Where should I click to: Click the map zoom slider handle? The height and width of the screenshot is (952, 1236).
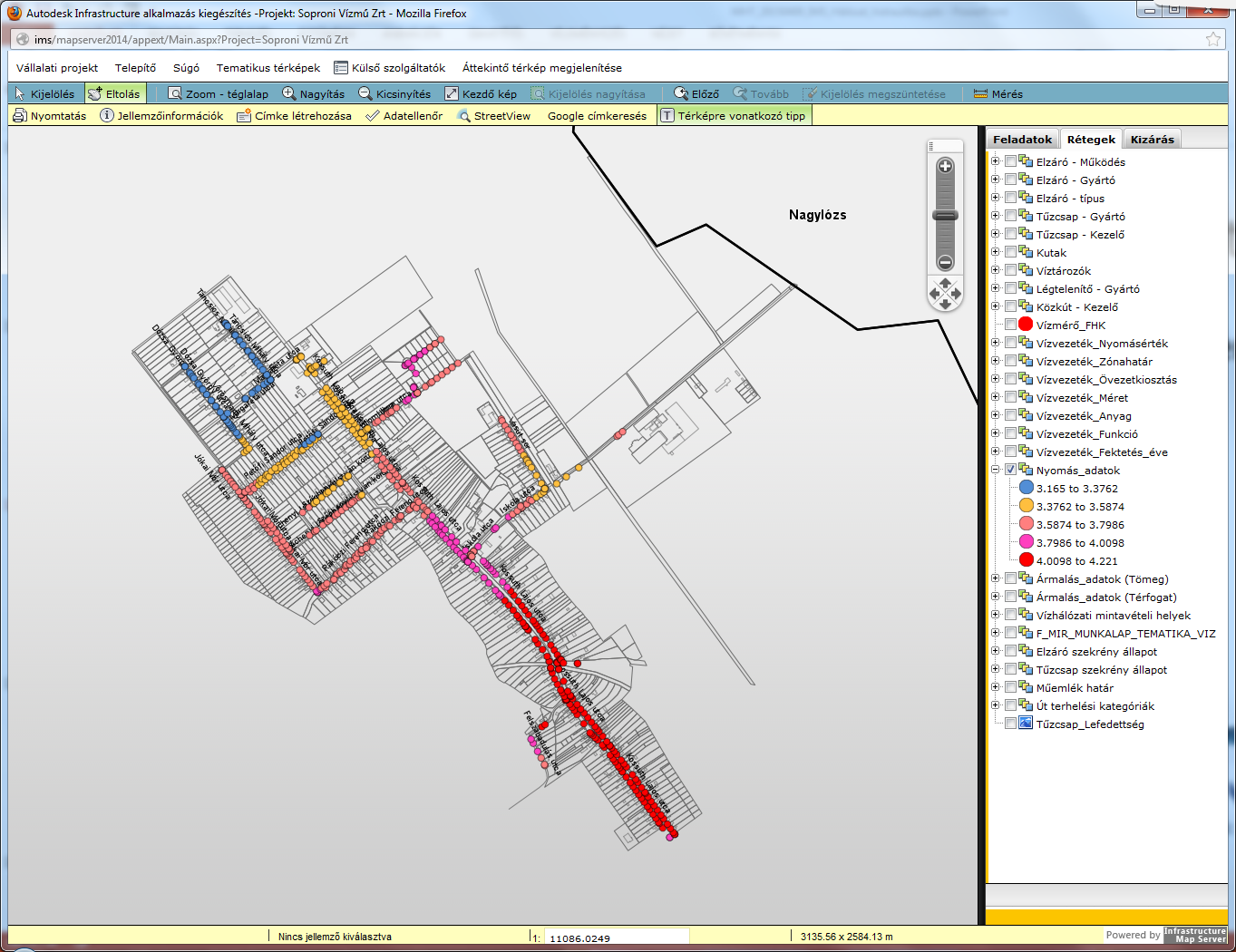pyautogui.click(x=945, y=215)
